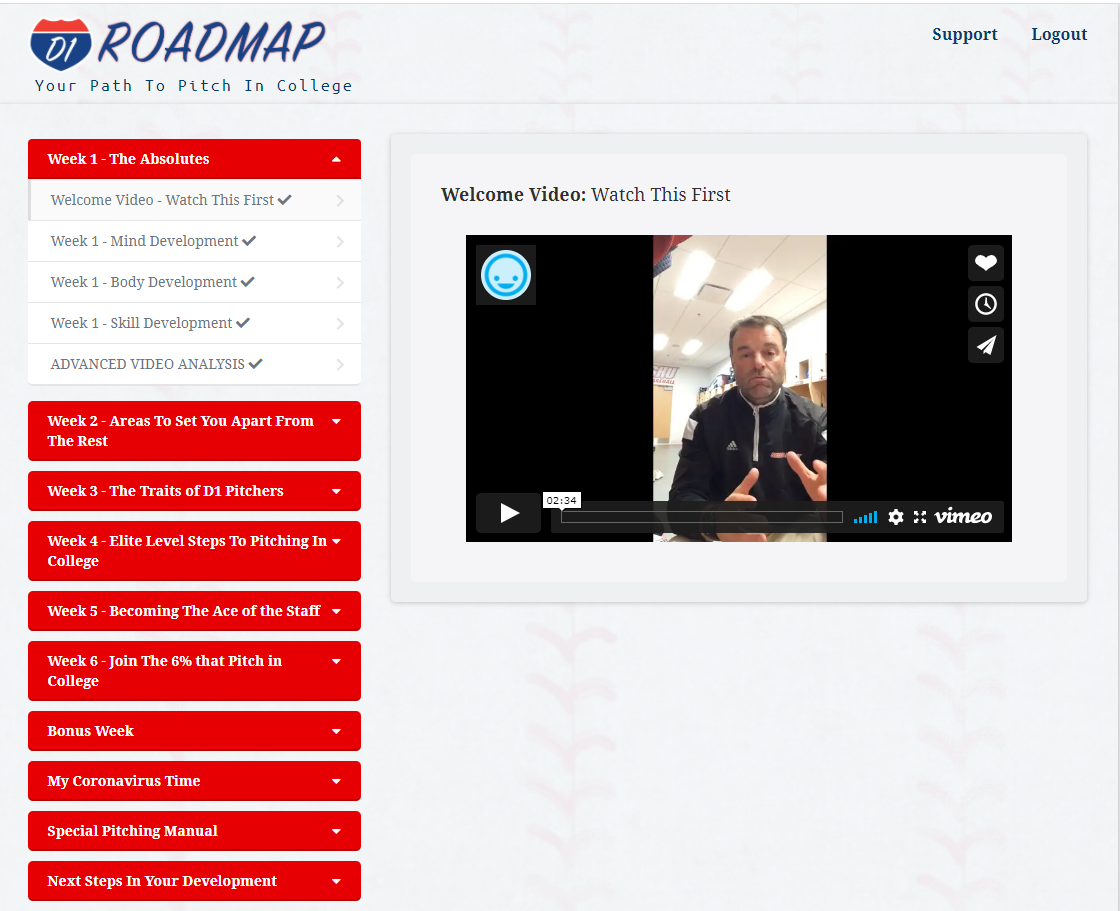Play the Welcome Video
The height and width of the screenshot is (911, 1120).
click(x=509, y=514)
